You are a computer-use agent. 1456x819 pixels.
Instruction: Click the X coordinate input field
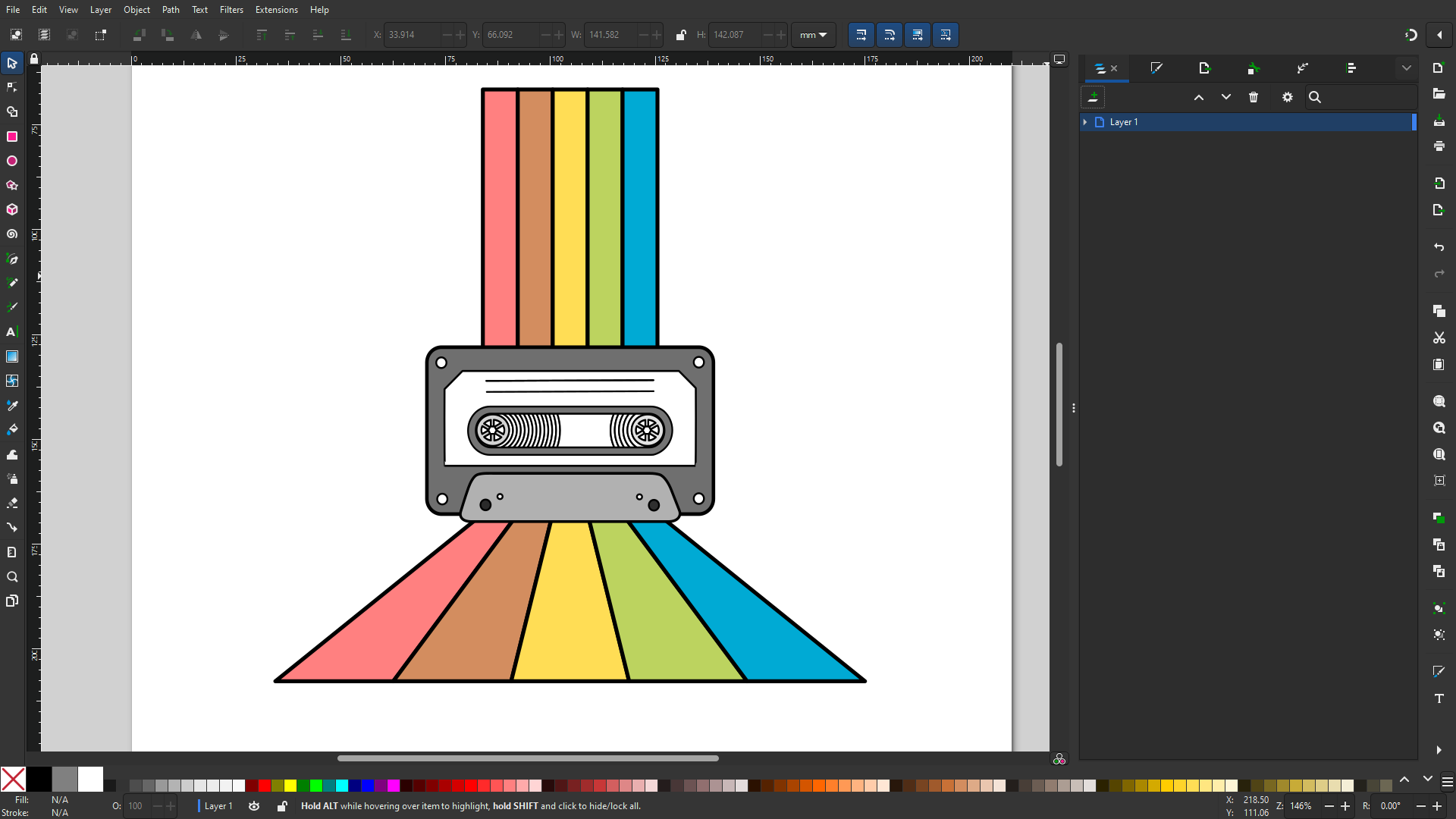tap(413, 35)
